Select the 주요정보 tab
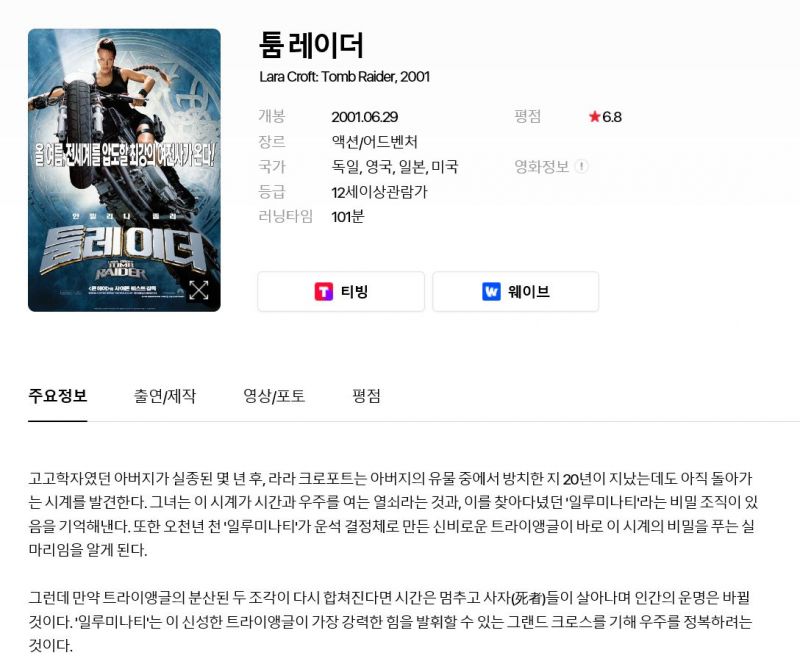800x661 pixels. click(58, 396)
